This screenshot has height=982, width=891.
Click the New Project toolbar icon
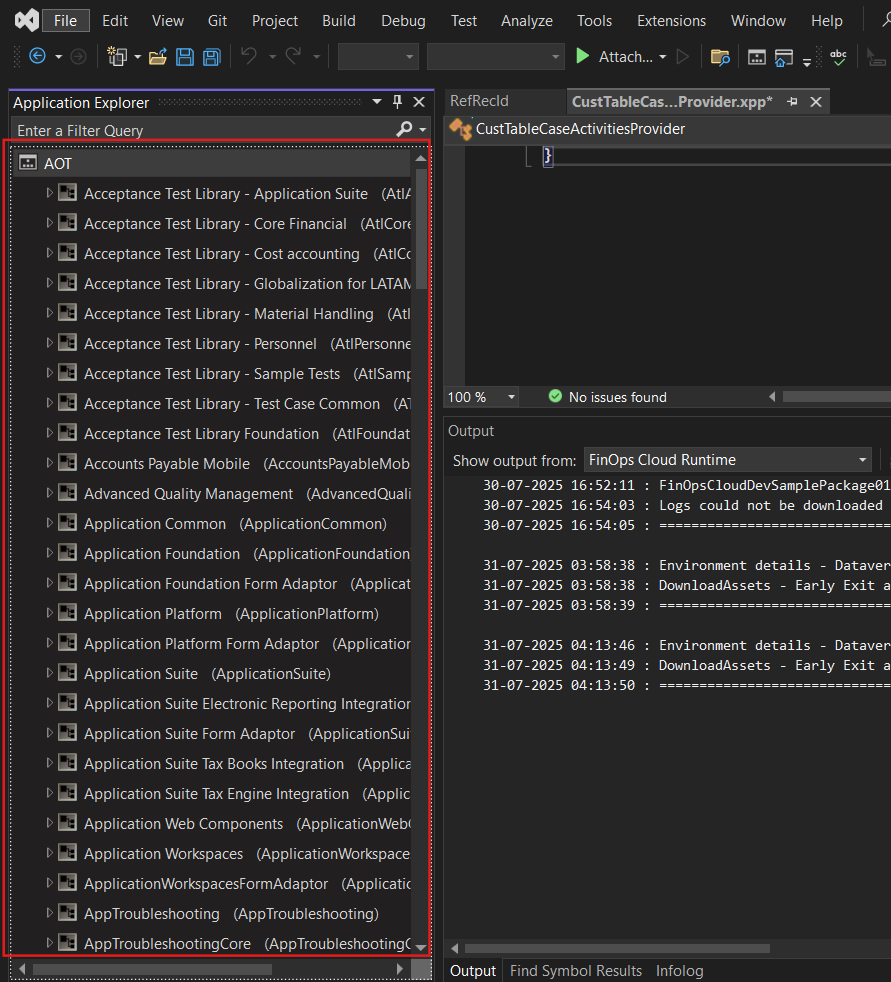point(117,57)
